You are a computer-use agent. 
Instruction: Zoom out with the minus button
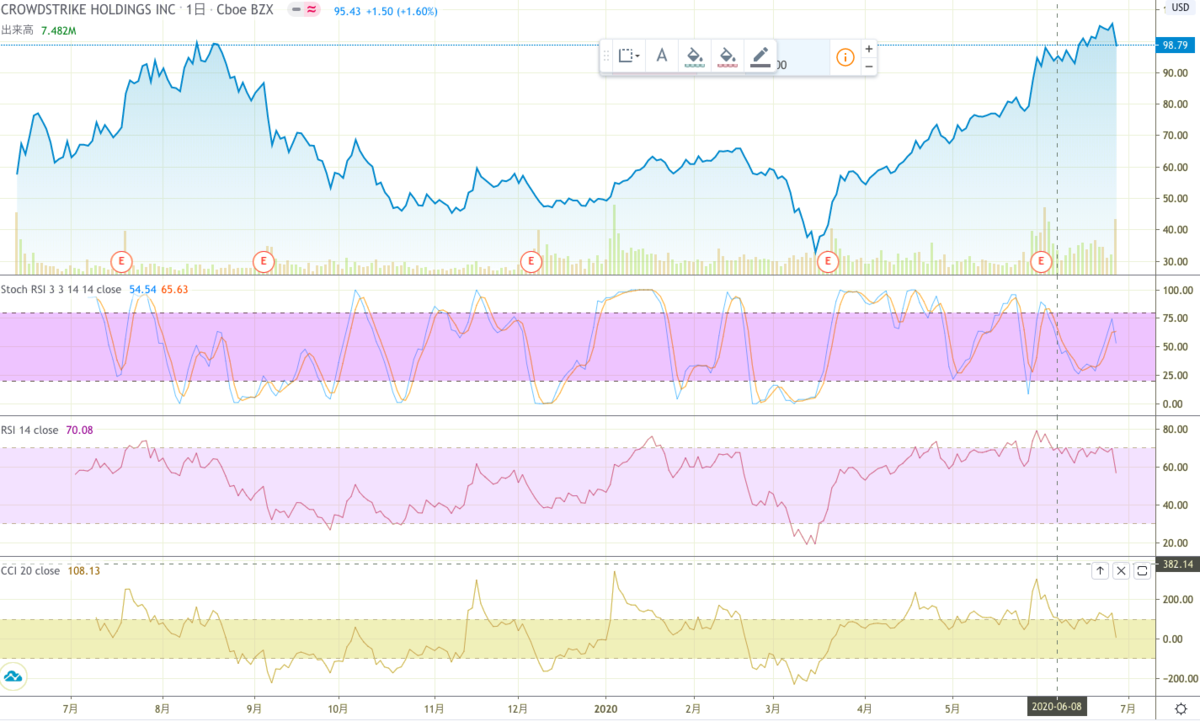tap(869, 66)
